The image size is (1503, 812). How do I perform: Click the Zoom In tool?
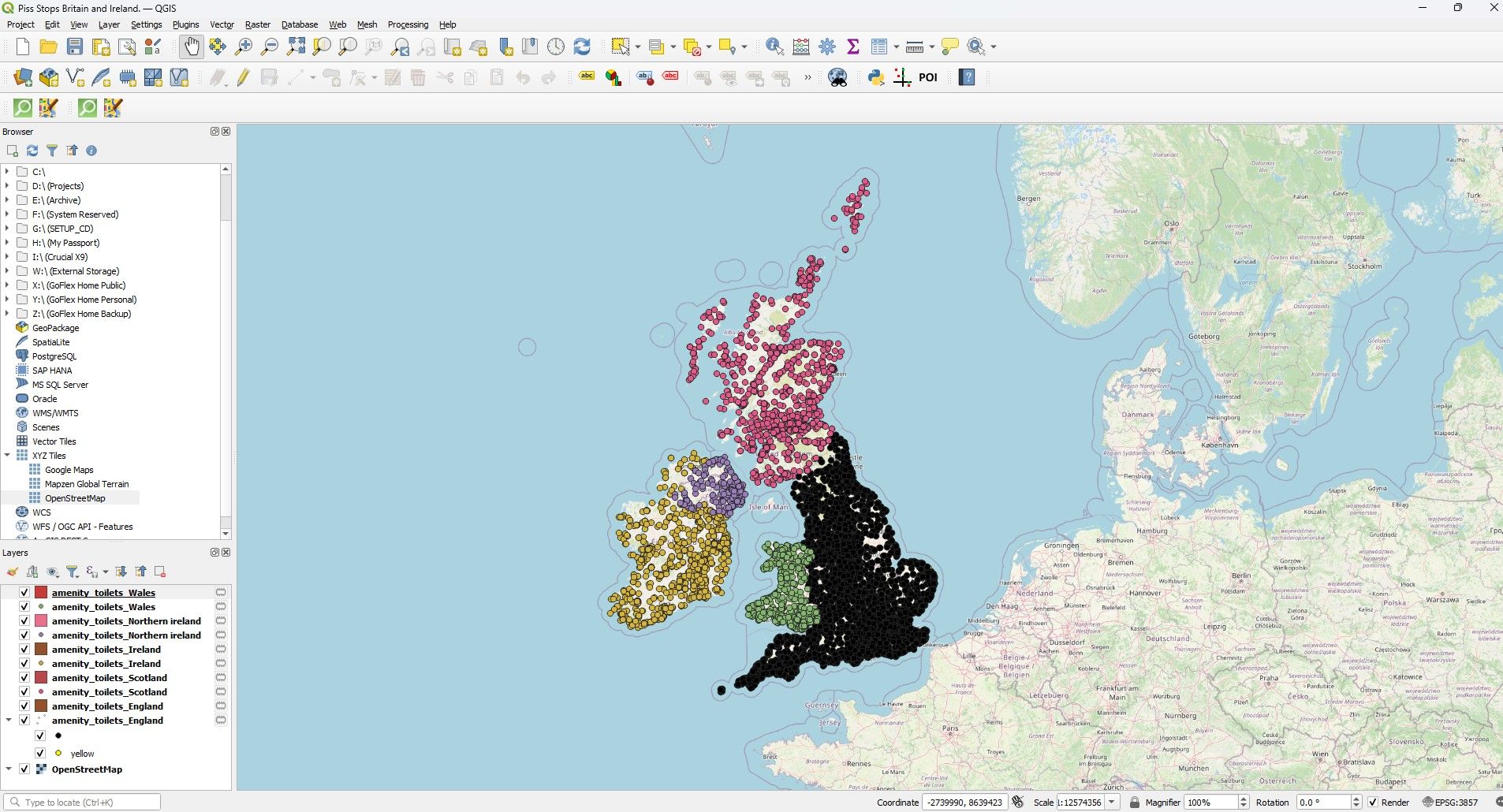243,46
